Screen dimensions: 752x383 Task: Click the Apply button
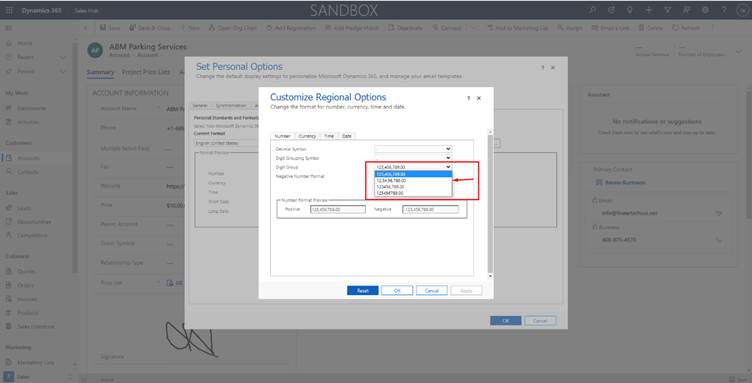point(466,290)
